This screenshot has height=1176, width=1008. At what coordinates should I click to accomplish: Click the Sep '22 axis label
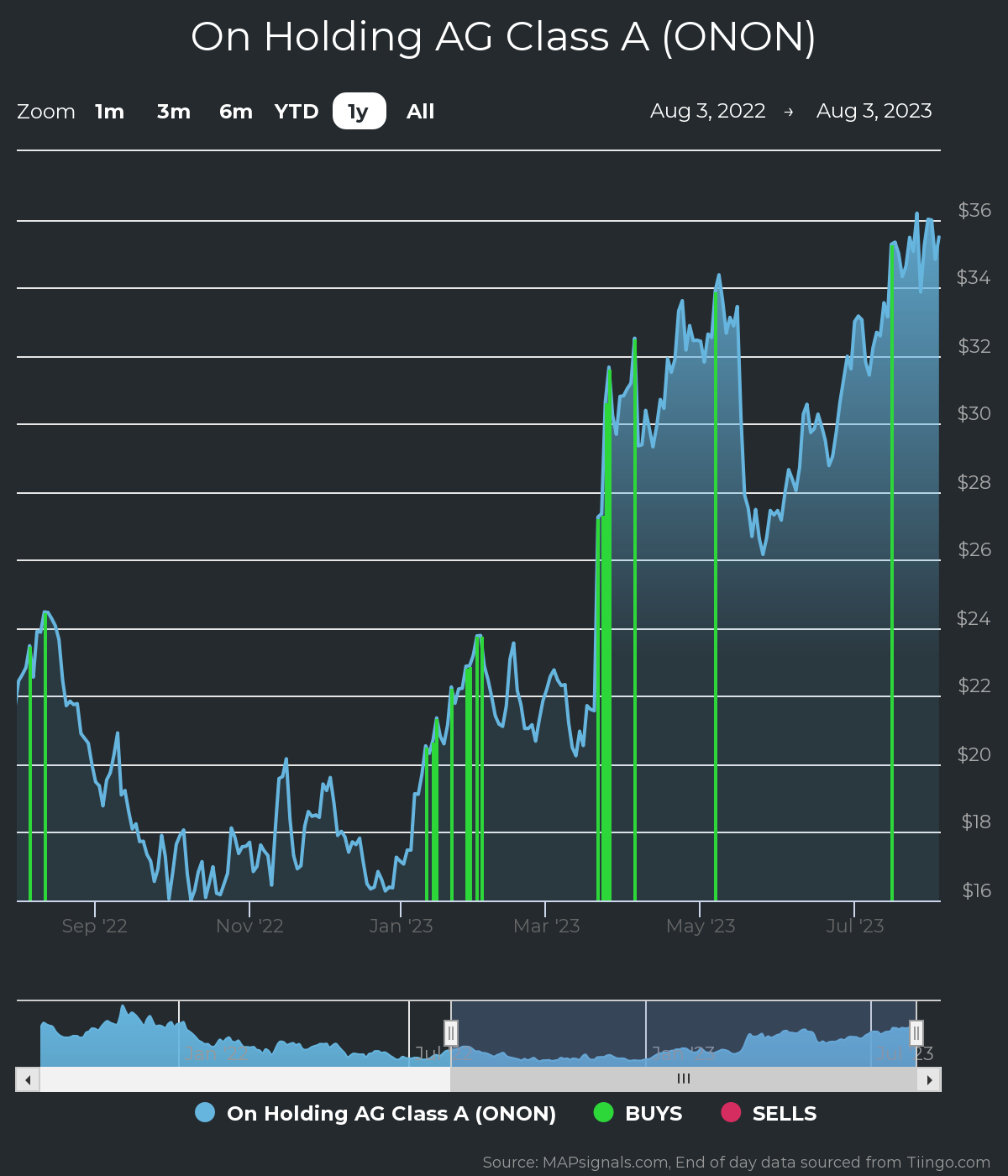tap(95, 926)
